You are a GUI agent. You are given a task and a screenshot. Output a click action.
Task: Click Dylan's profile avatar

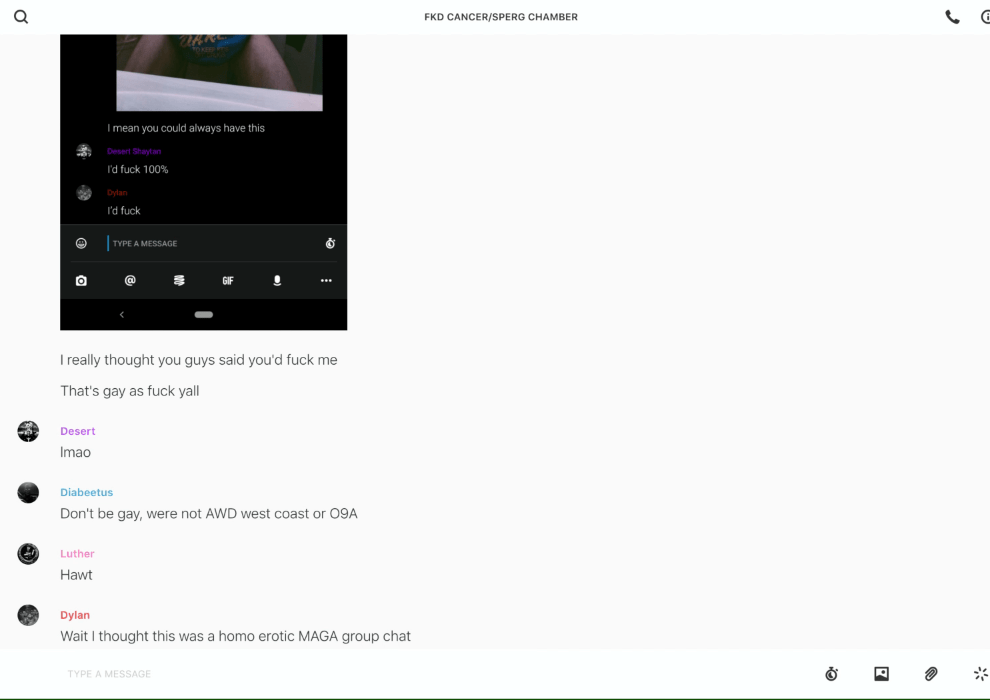pyautogui.click(x=28, y=615)
